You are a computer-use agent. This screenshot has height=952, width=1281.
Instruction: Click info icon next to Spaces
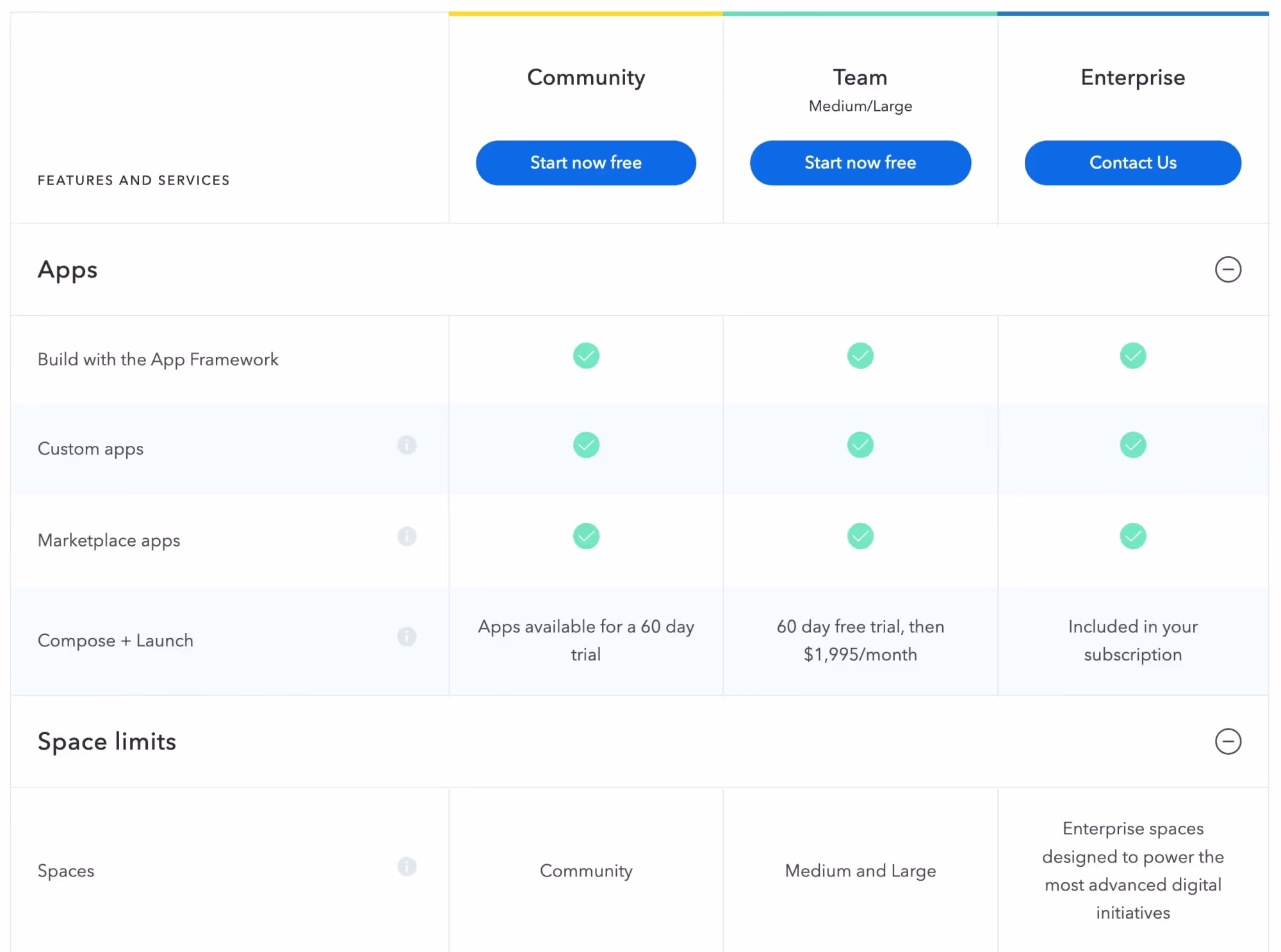pyautogui.click(x=407, y=866)
